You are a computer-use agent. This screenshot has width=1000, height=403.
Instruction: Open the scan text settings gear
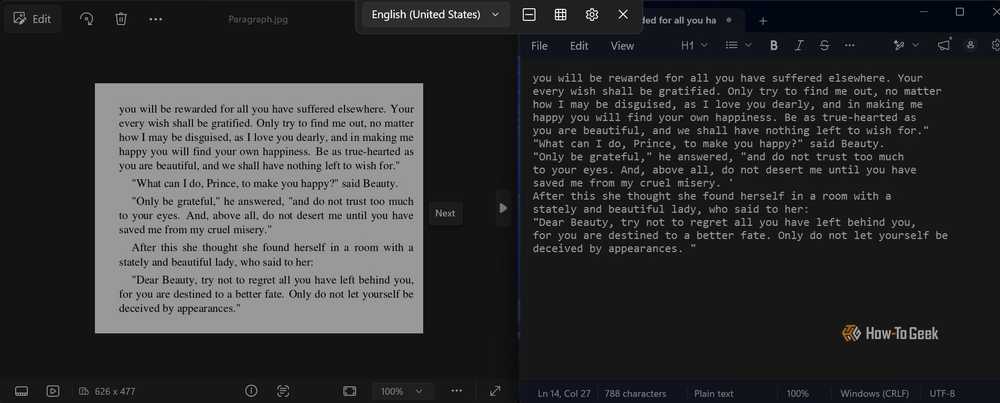click(592, 15)
